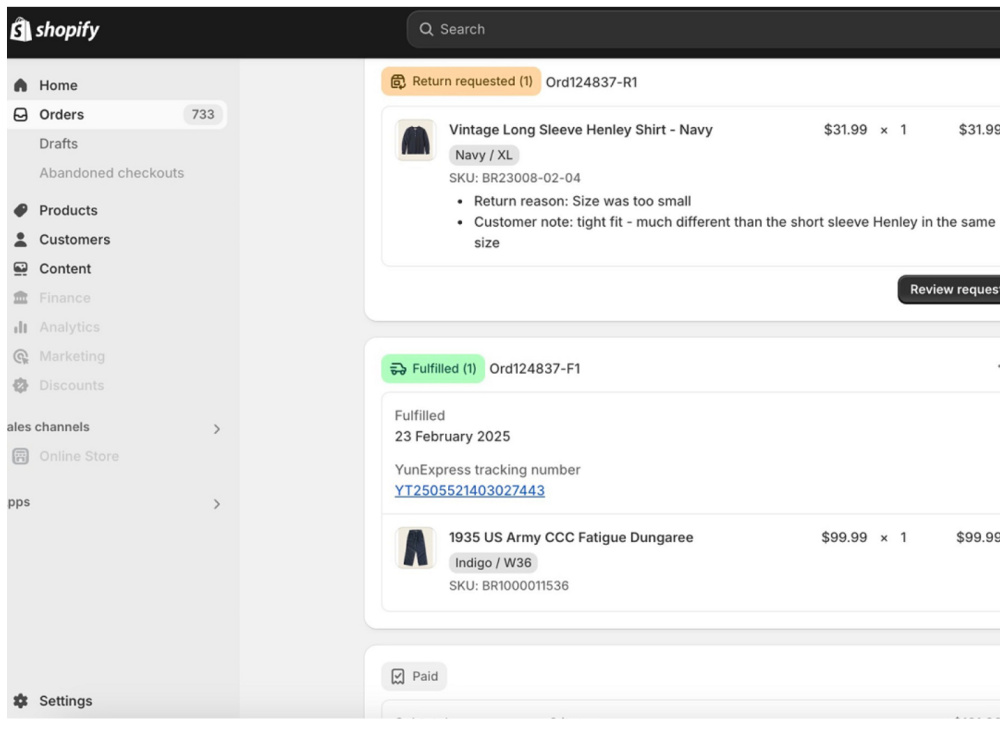Click the navy Henley shirt thumbnail
Screen dimensions: 1000x750
click(415, 140)
